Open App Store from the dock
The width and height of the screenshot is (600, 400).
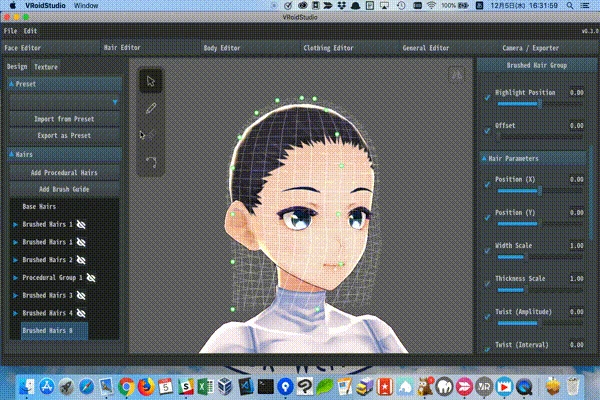pos(47,387)
